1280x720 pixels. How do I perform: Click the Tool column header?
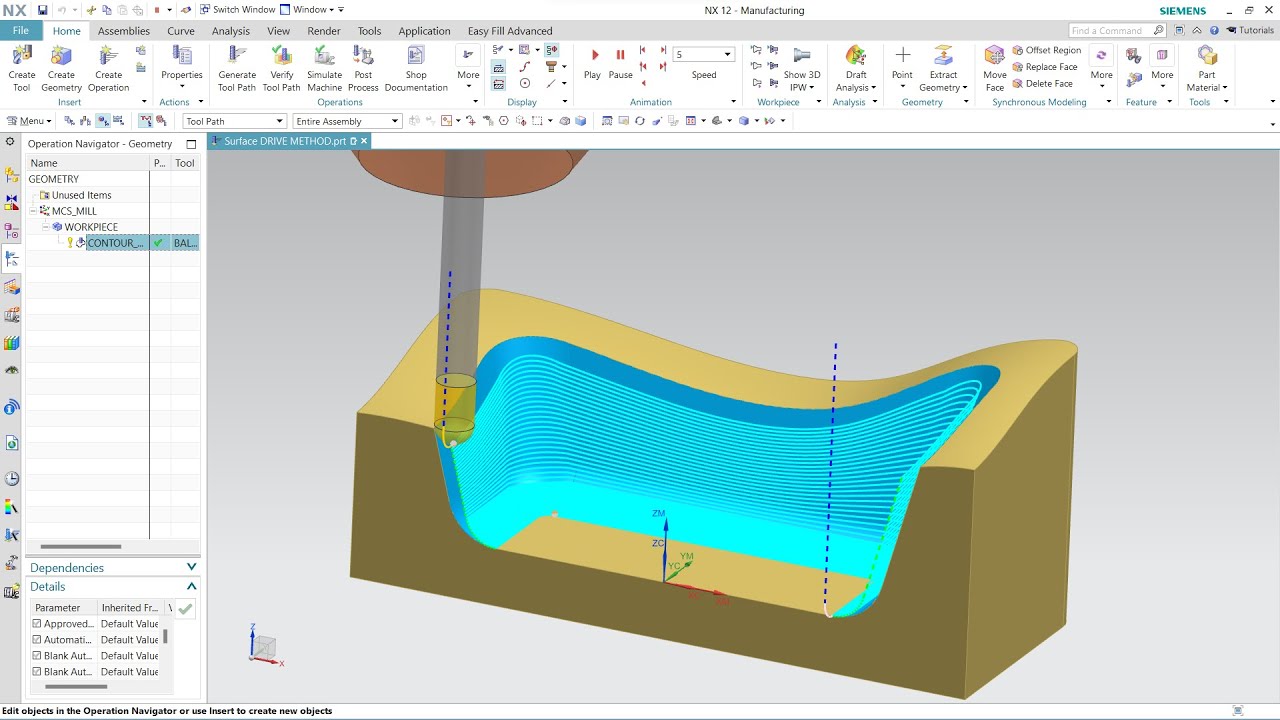pos(185,163)
